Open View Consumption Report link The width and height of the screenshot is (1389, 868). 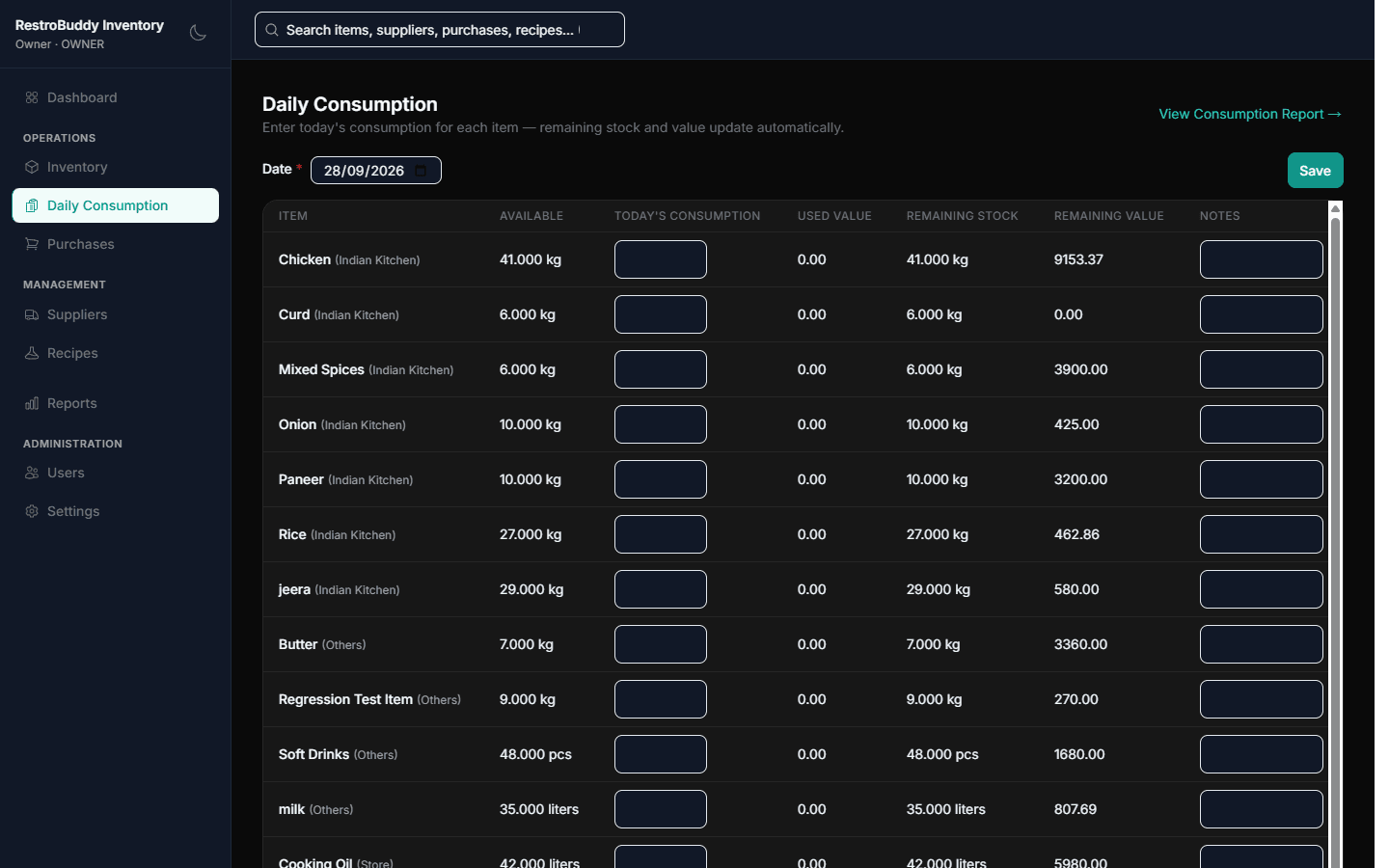click(1250, 114)
